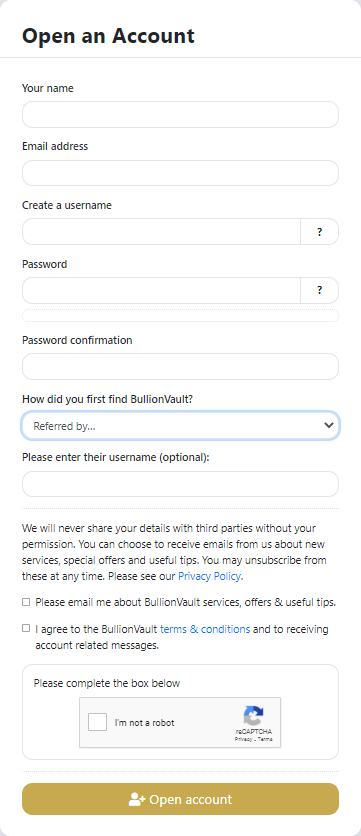The image size is (361, 836).
Task: Click the reCAPTCHA Terms link
Action: tap(266, 739)
